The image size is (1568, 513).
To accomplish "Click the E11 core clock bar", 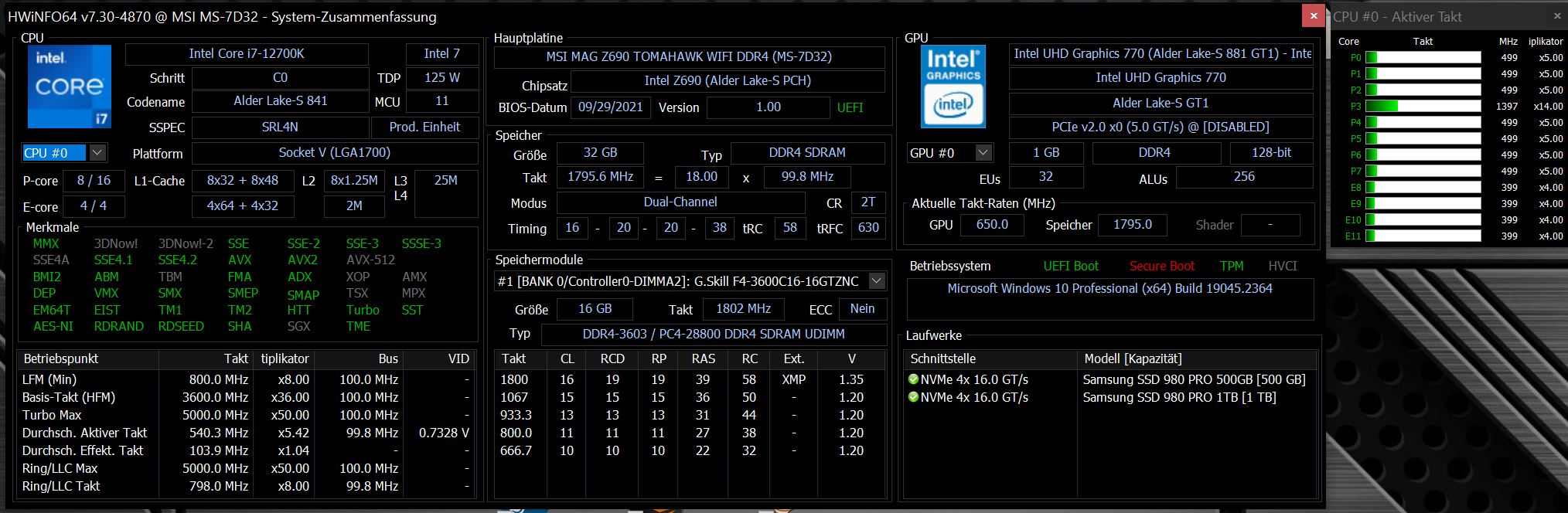I will point(1423,236).
